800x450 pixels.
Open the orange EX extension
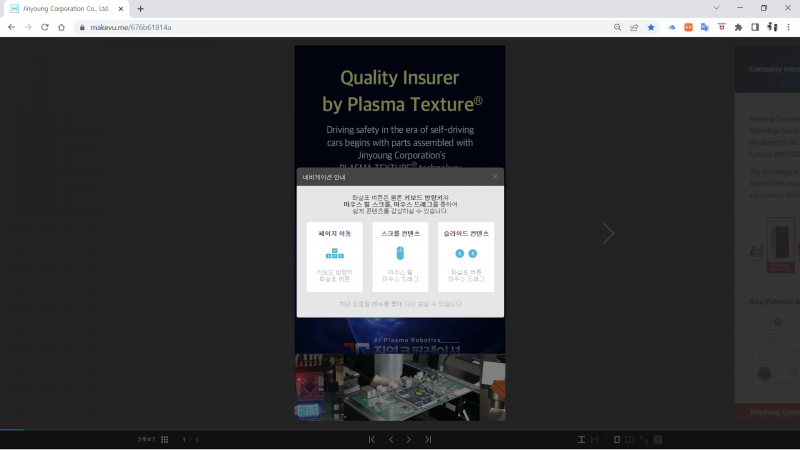(688, 27)
